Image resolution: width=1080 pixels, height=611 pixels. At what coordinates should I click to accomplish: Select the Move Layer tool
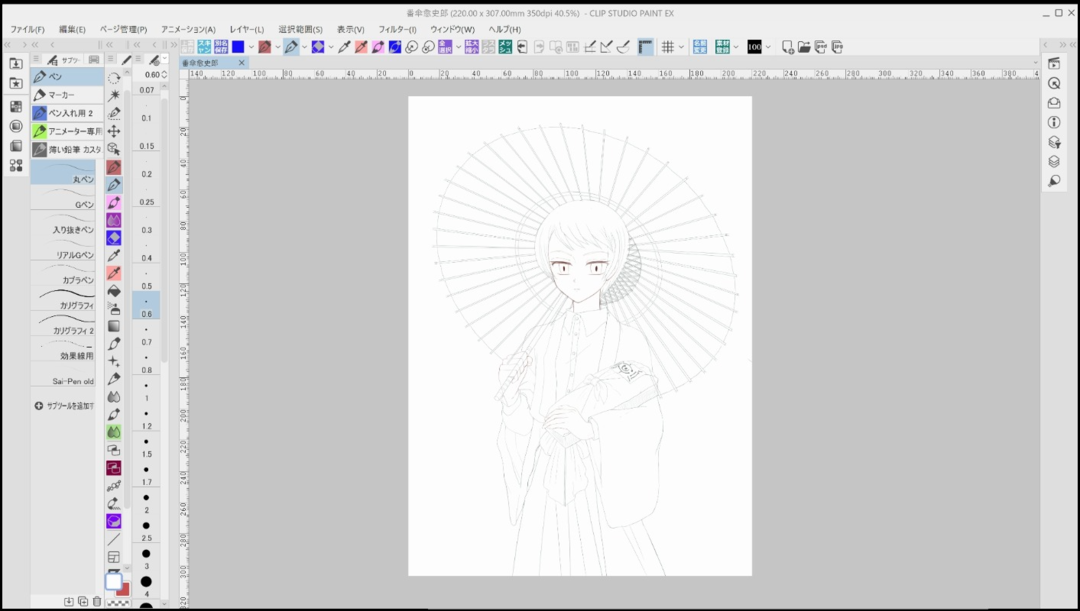coord(114,131)
